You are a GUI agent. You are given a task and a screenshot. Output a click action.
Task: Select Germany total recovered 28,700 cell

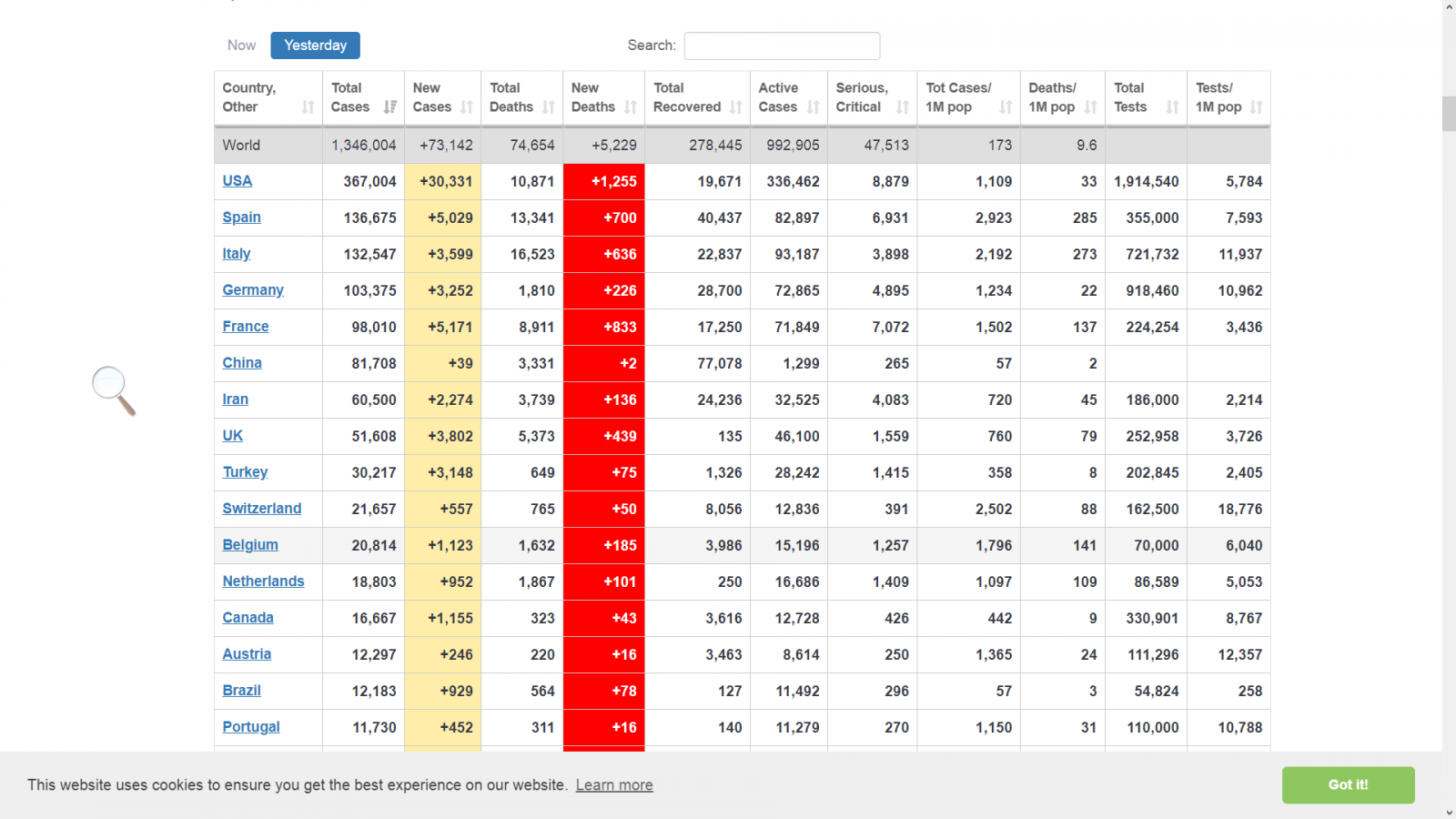[698, 291]
